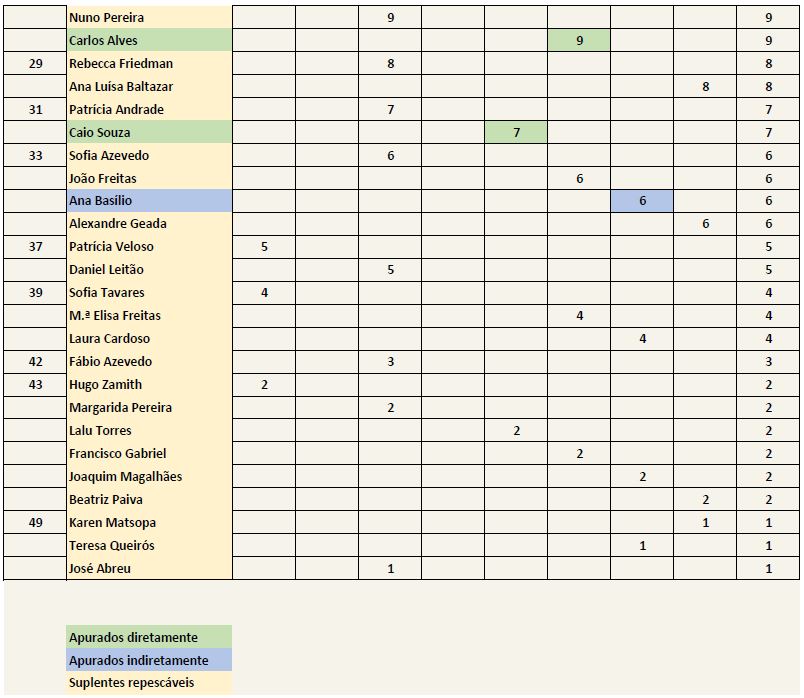Viewport: 804px width, 698px height.
Task: Click the green Carlos Alves cell
Action: pos(149,40)
